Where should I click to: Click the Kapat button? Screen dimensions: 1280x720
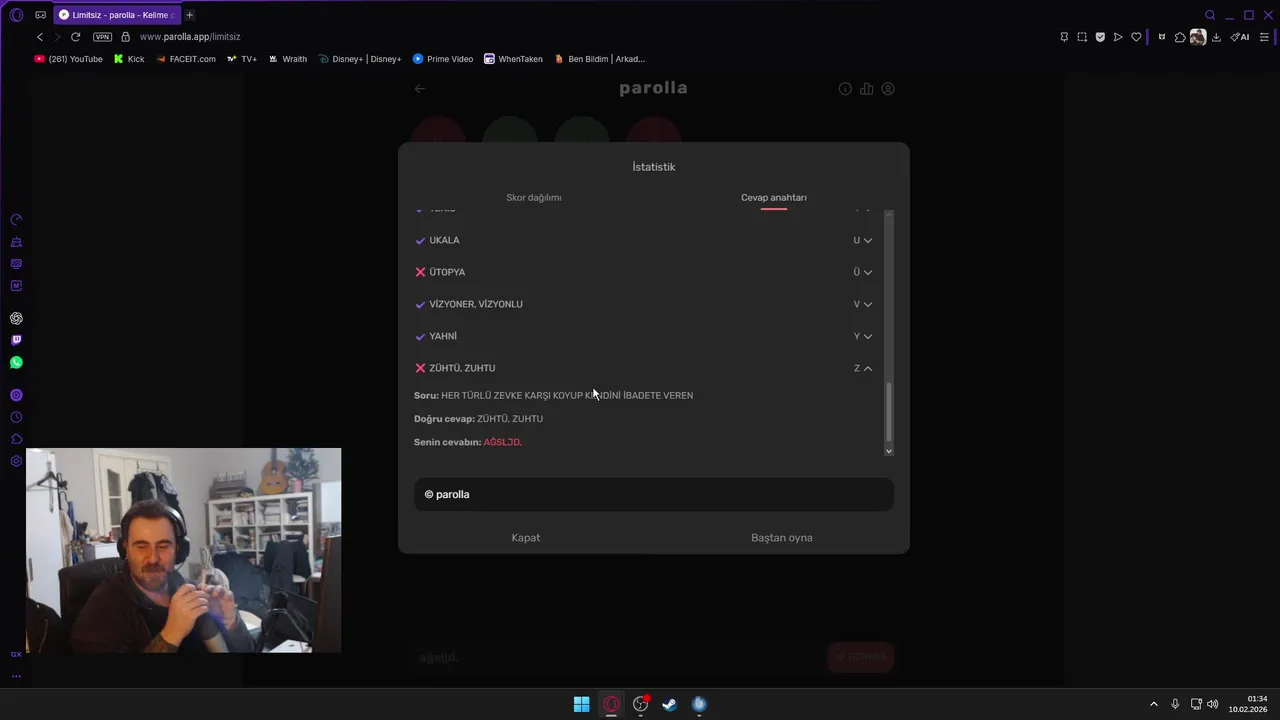coord(526,538)
